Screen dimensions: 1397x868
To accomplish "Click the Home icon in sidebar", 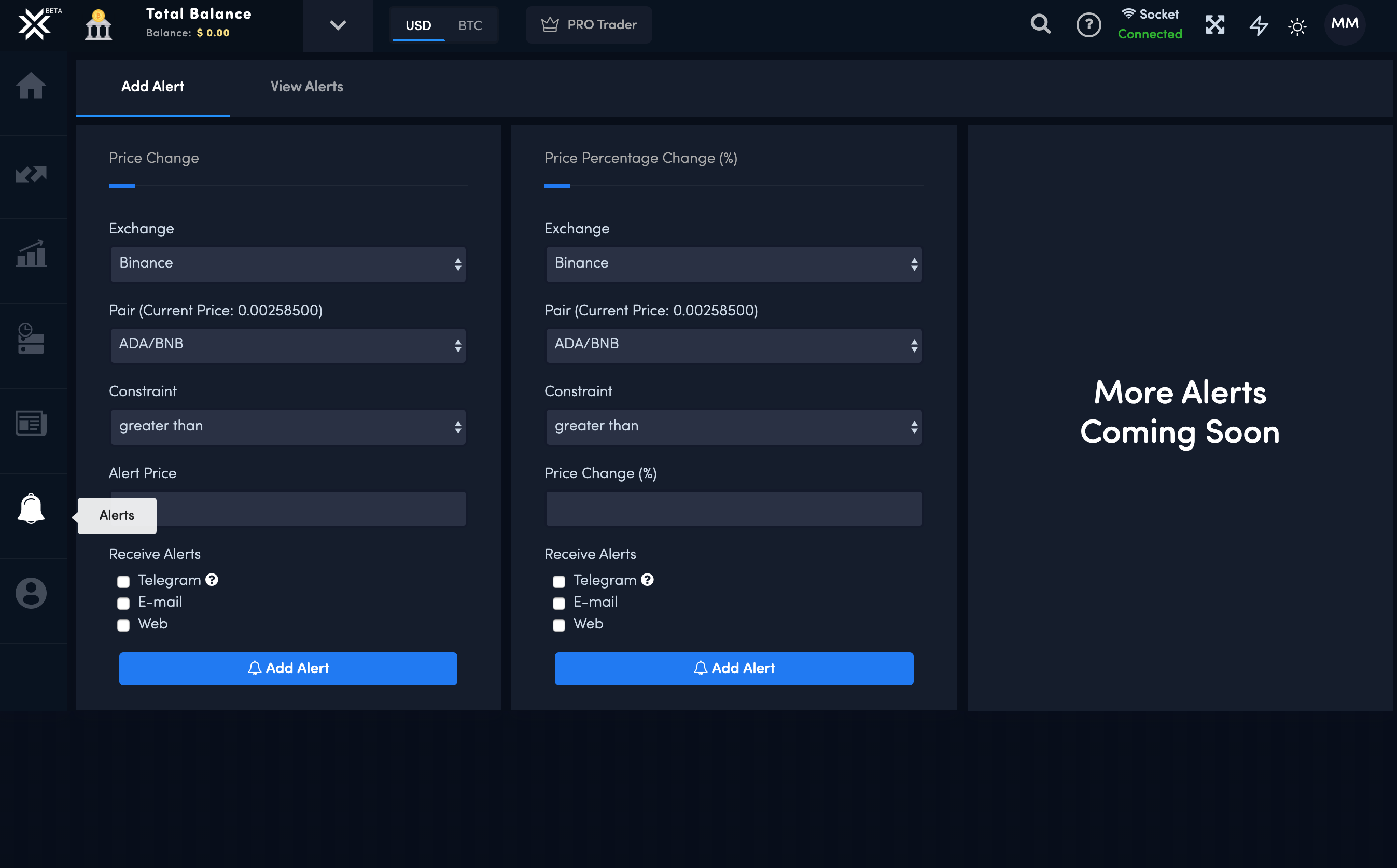I will pos(31,86).
